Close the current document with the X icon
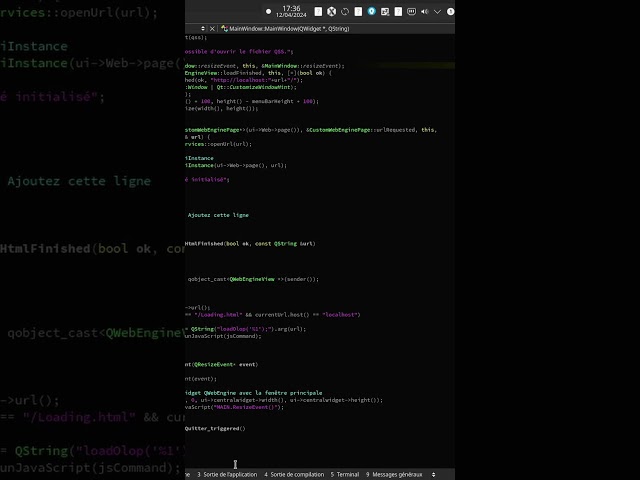Screen dimensions: 640x480 click(213, 29)
